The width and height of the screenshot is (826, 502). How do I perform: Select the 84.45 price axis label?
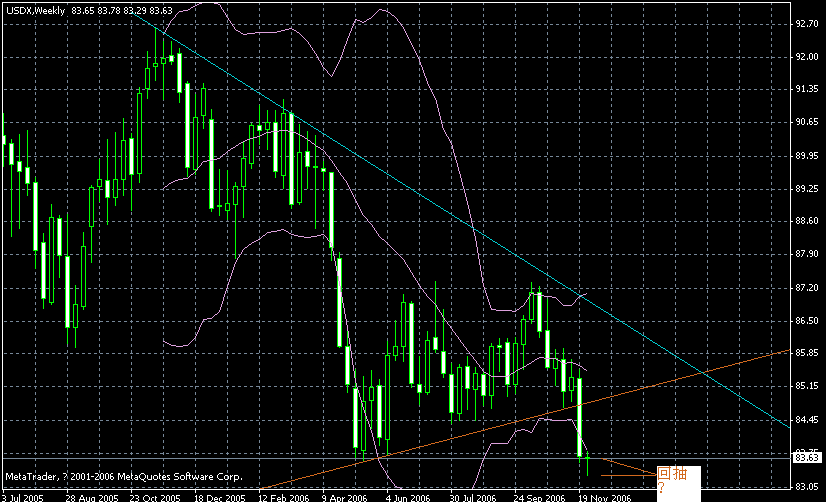pos(807,420)
